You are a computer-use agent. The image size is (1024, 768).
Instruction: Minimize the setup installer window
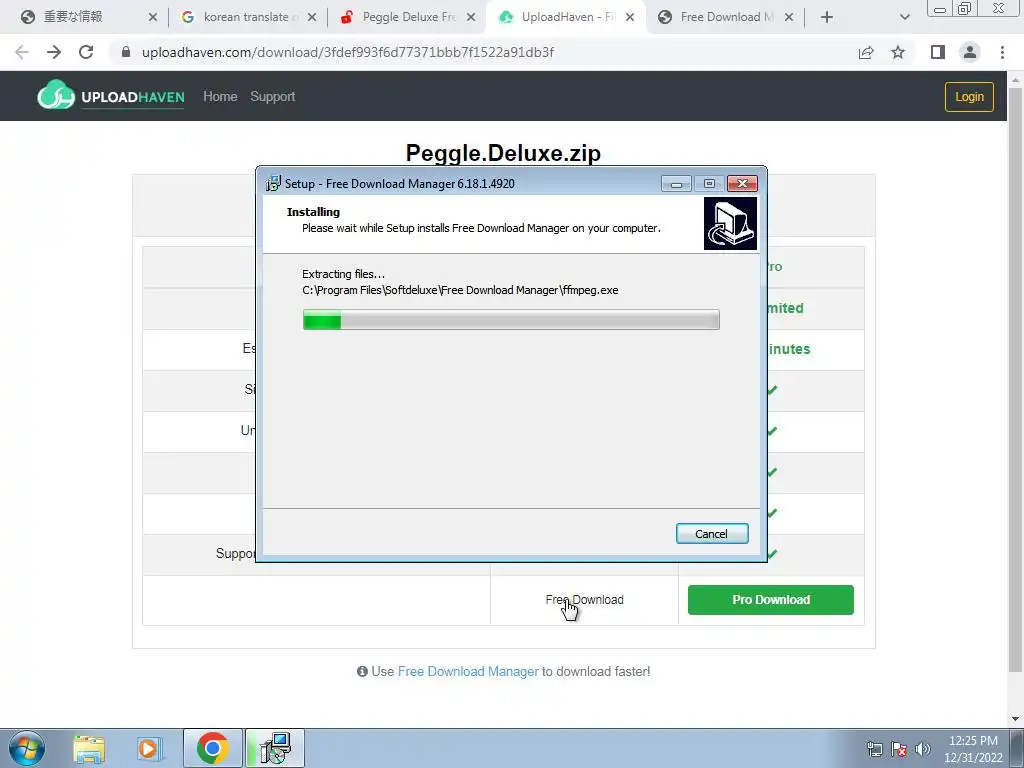pyautogui.click(x=676, y=184)
